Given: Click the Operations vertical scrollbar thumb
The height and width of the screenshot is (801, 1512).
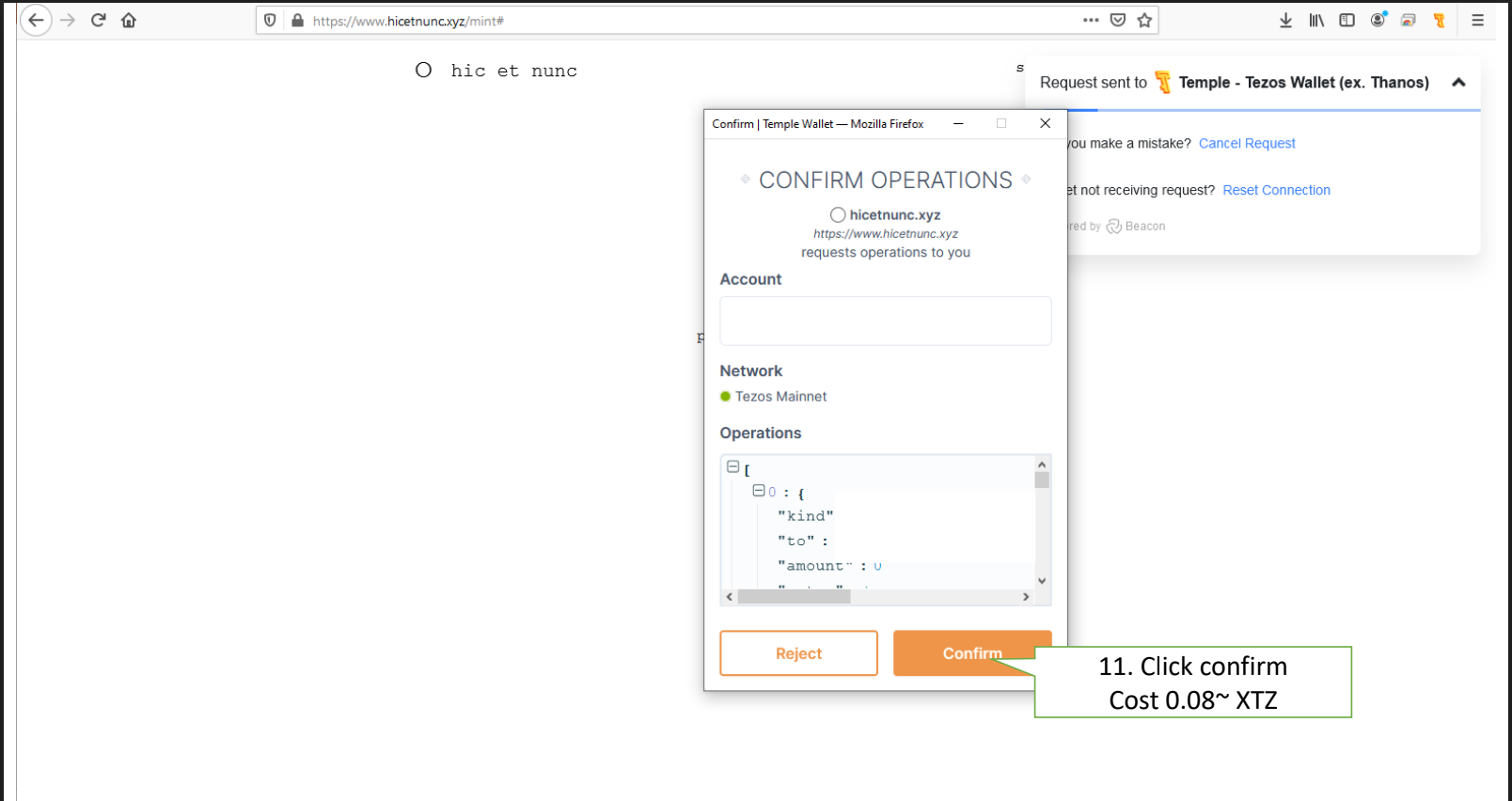Looking at the screenshot, I should [x=1042, y=480].
